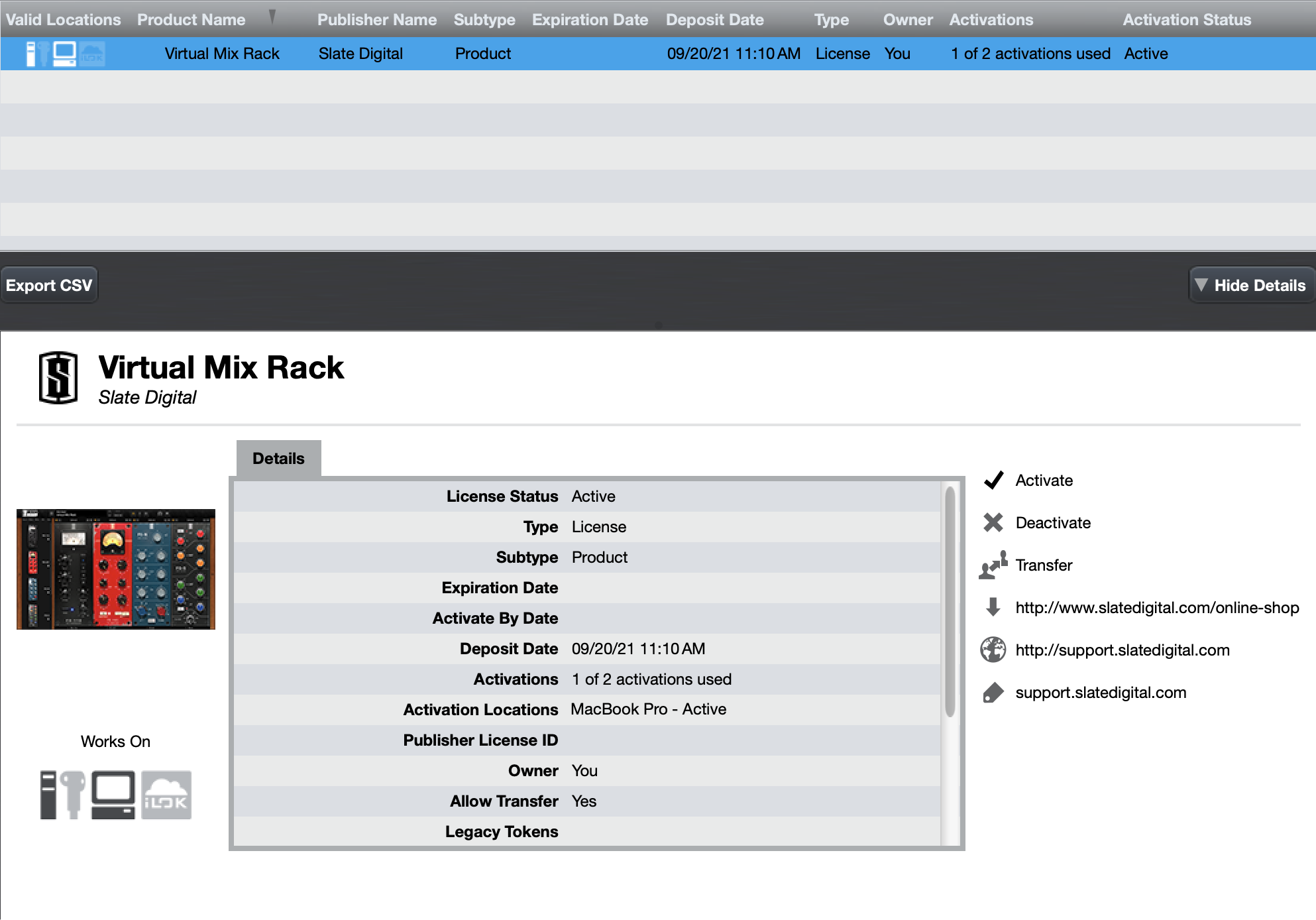Sort by Owner column header
This screenshot has width=1316, height=920.
pos(908,20)
